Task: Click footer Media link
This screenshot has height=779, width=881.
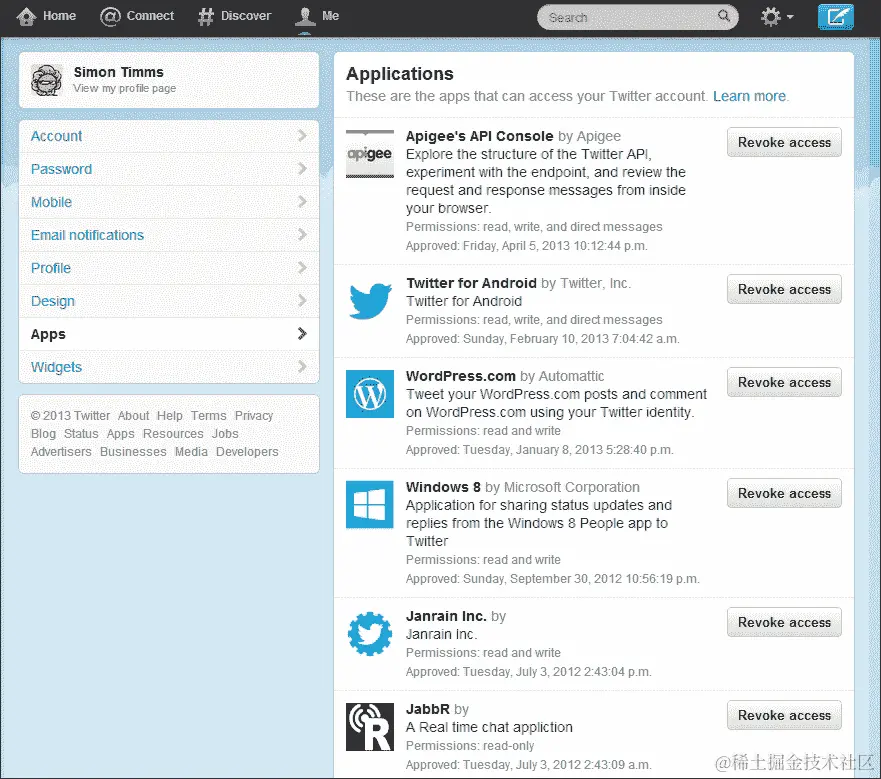Action: click(x=191, y=452)
